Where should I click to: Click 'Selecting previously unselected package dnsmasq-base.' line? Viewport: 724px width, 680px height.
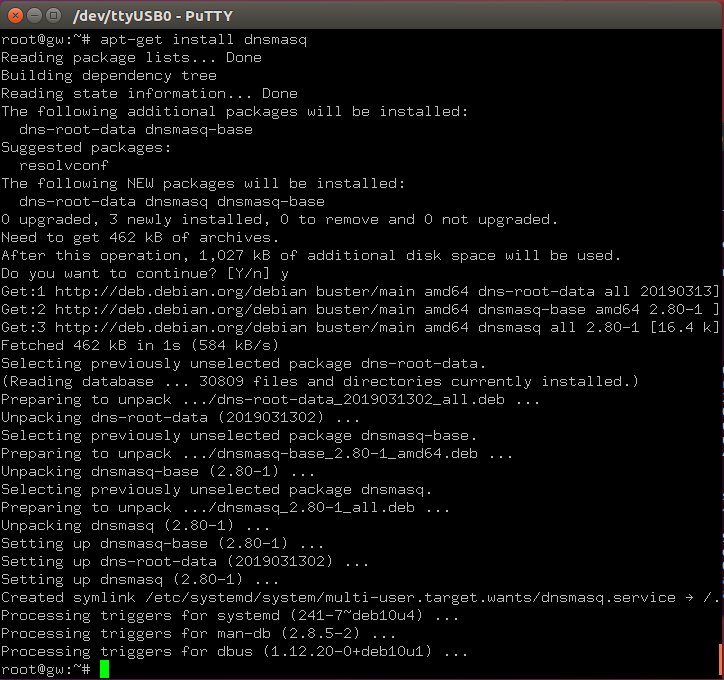[x=239, y=436]
